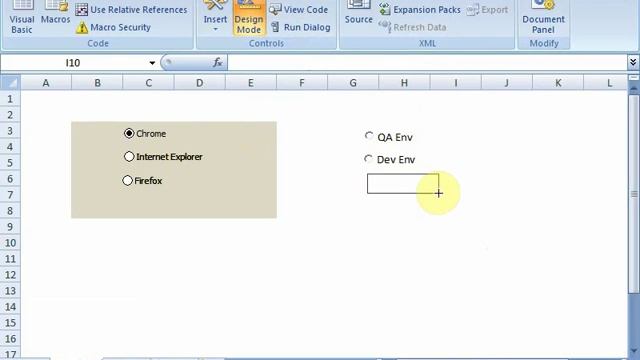640x360 pixels.
Task: Open the Insert controls dropdown
Action: 215,17
